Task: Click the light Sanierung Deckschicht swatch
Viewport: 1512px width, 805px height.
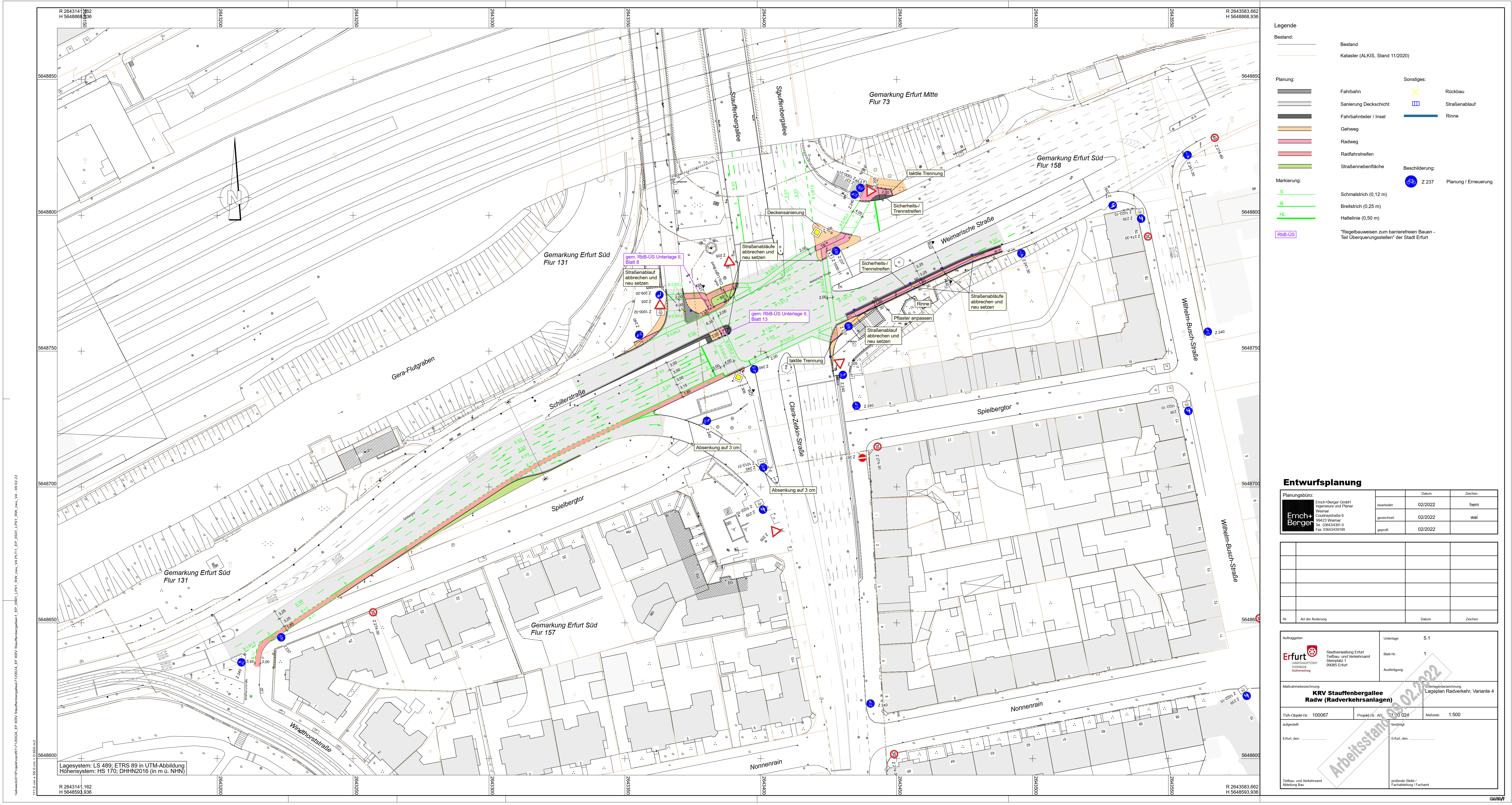Action: click(1294, 104)
